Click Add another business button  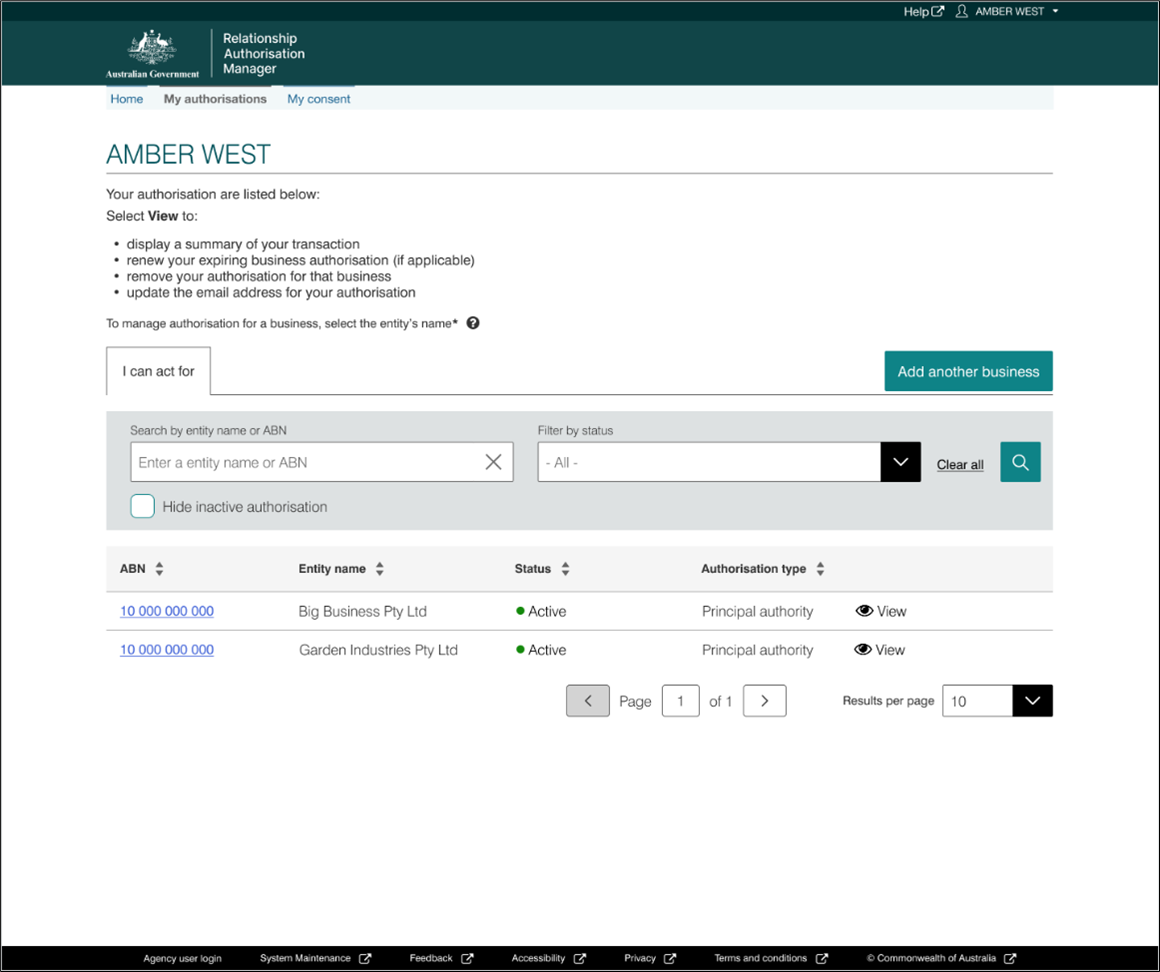coord(968,371)
